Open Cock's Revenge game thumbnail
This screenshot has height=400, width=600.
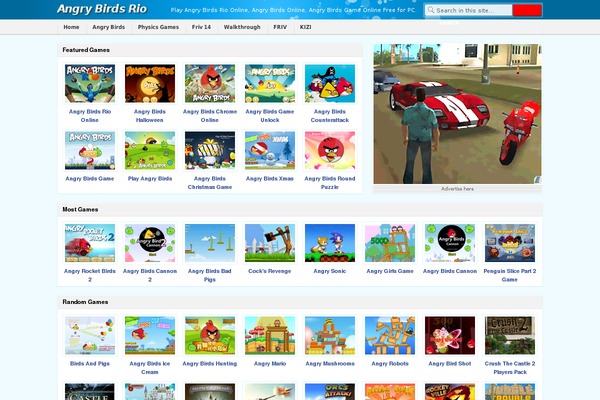(270, 243)
